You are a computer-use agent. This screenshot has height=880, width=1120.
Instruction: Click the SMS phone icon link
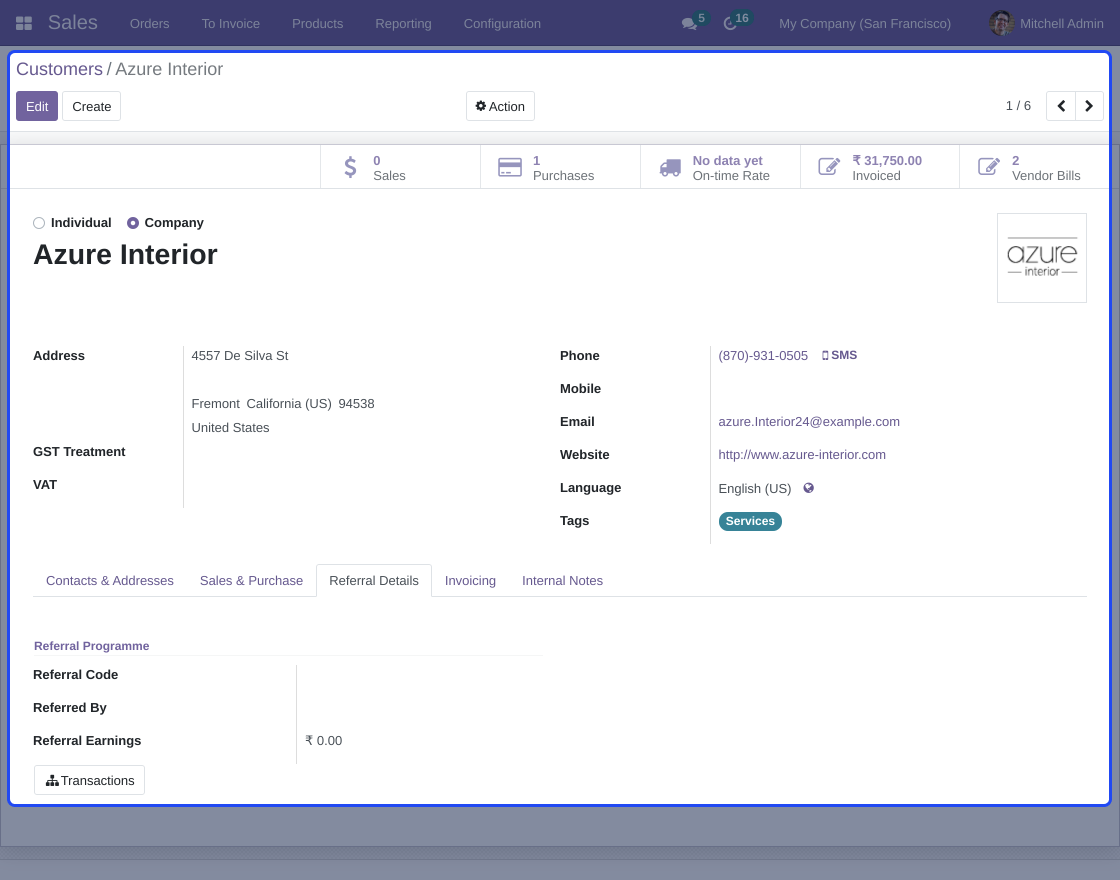coord(839,355)
